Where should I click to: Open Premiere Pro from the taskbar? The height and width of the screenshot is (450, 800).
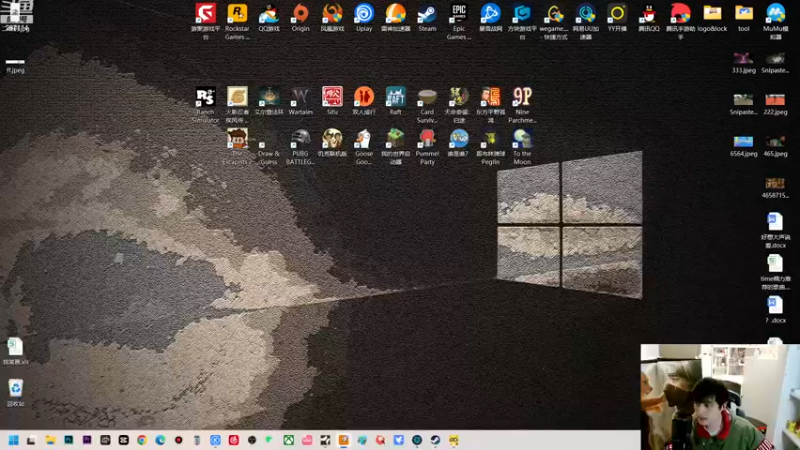click(87, 440)
